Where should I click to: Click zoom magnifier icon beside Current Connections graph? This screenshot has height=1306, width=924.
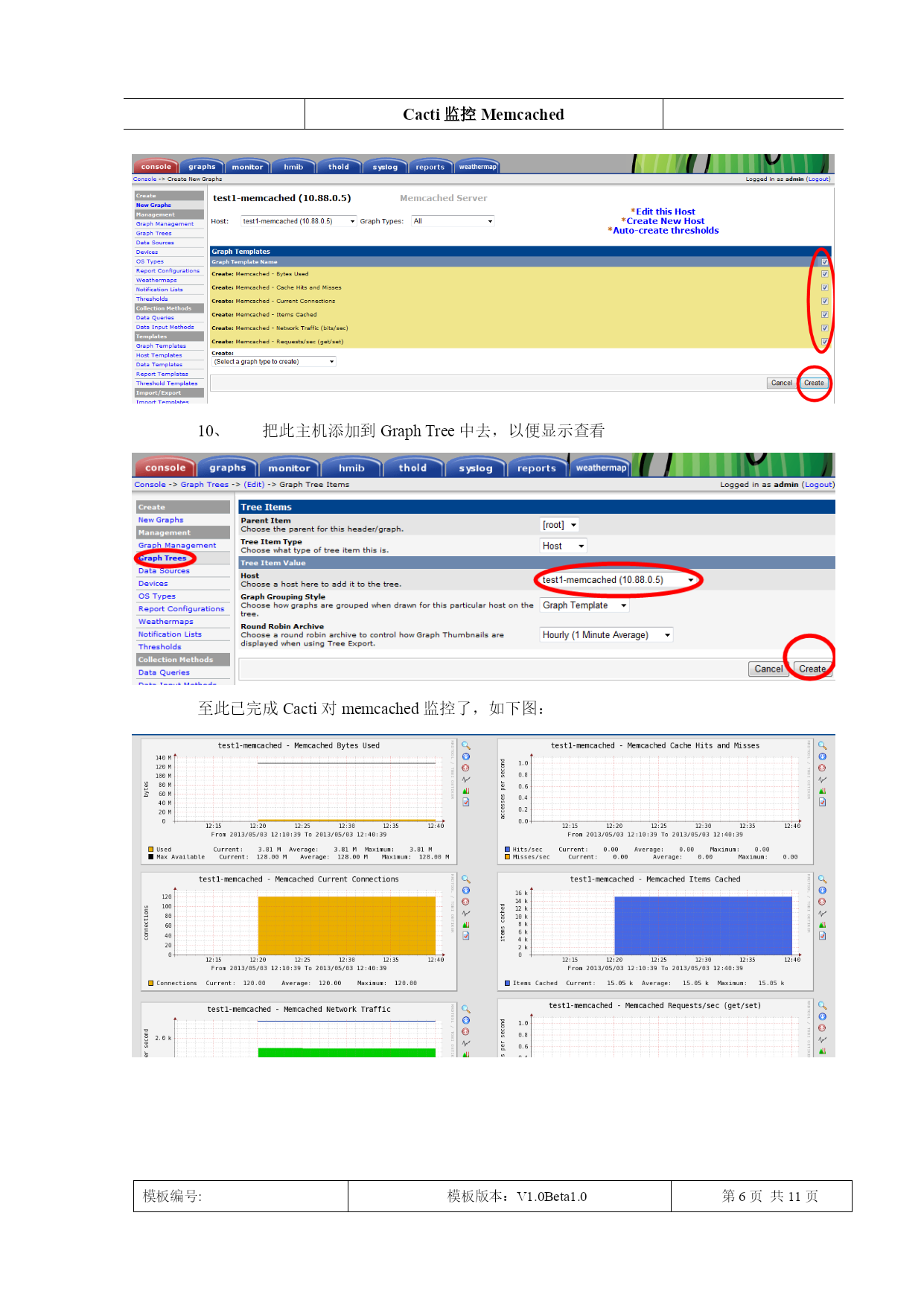(x=466, y=879)
